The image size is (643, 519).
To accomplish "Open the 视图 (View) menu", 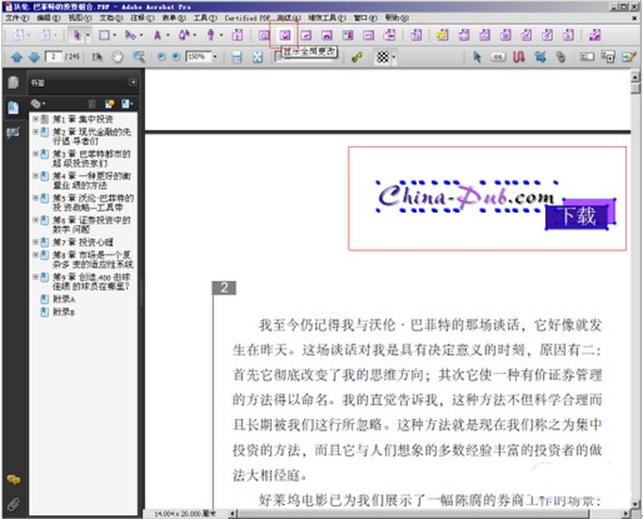I will pos(80,18).
